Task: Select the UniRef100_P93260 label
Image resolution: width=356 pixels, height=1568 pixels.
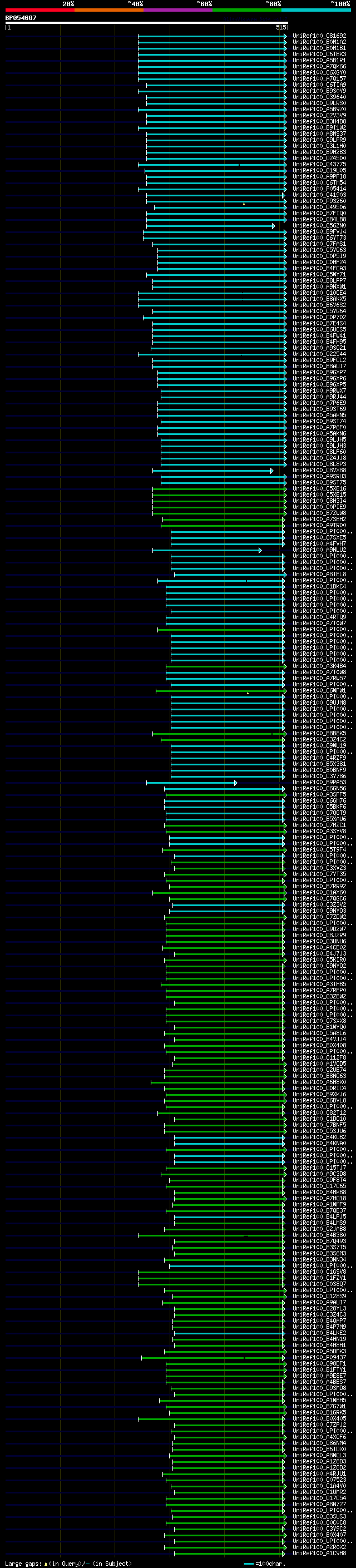Action: pyautogui.click(x=319, y=201)
